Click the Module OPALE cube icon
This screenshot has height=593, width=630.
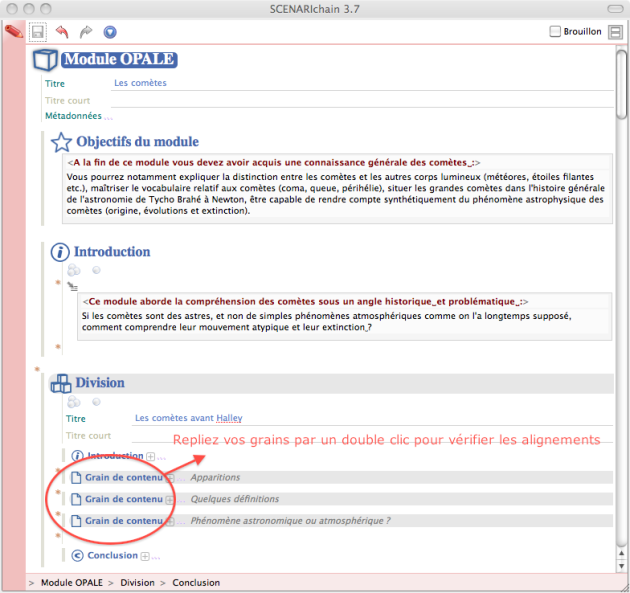(x=45, y=60)
